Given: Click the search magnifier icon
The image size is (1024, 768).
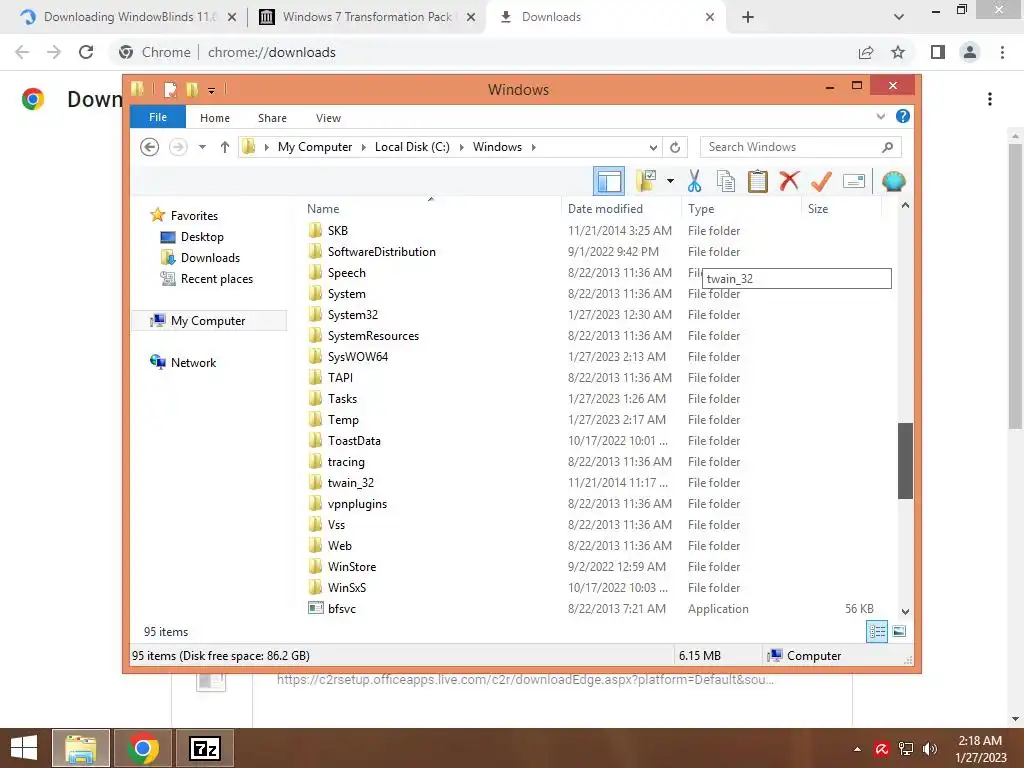Looking at the screenshot, I should coord(887,147).
